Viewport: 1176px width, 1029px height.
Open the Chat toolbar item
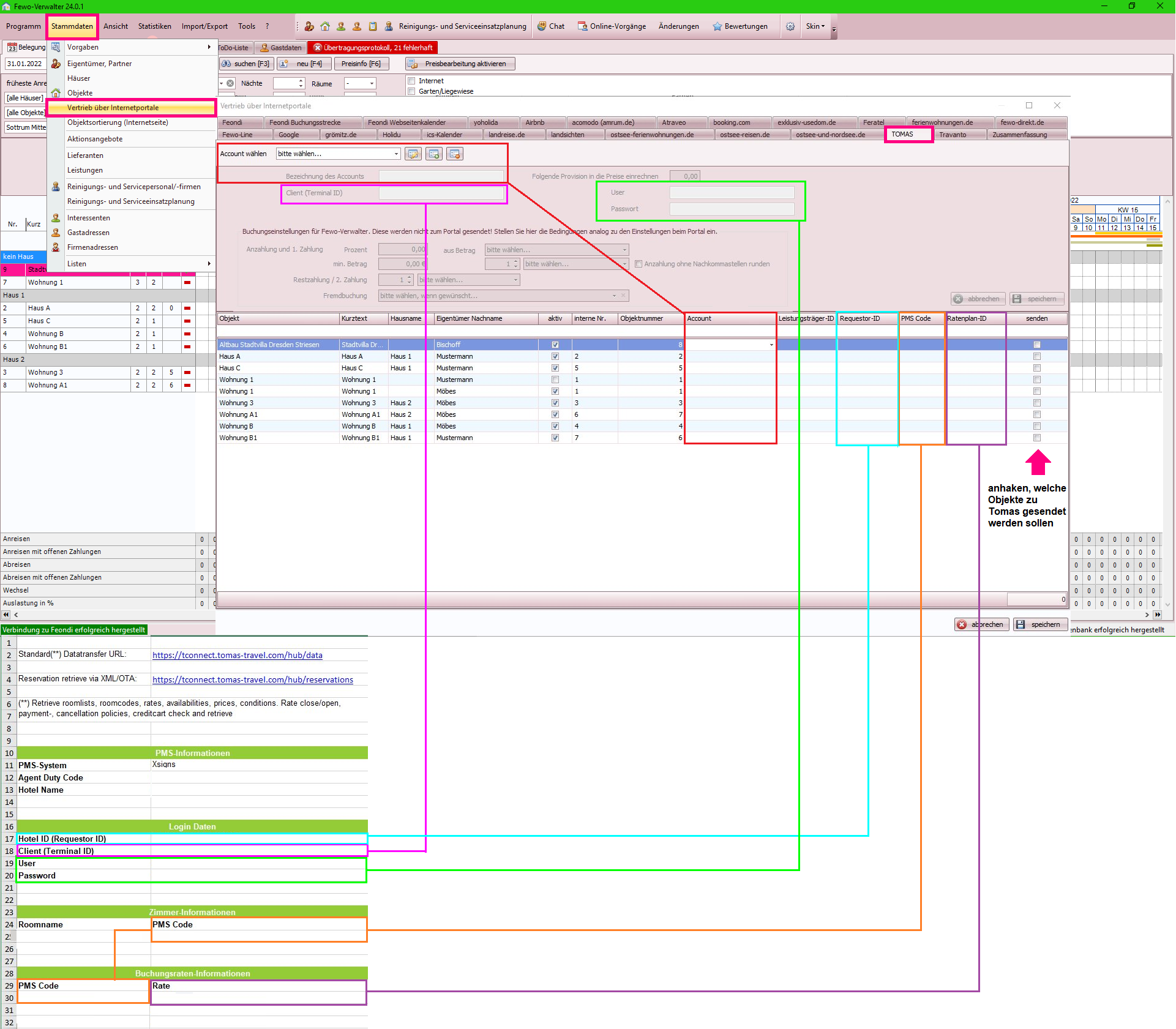(550, 26)
